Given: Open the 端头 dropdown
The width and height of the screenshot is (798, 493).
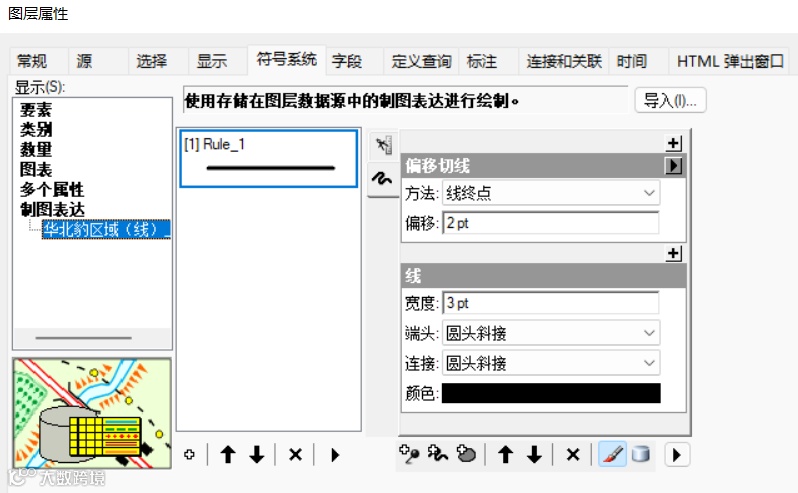Looking at the screenshot, I should coord(551,333).
